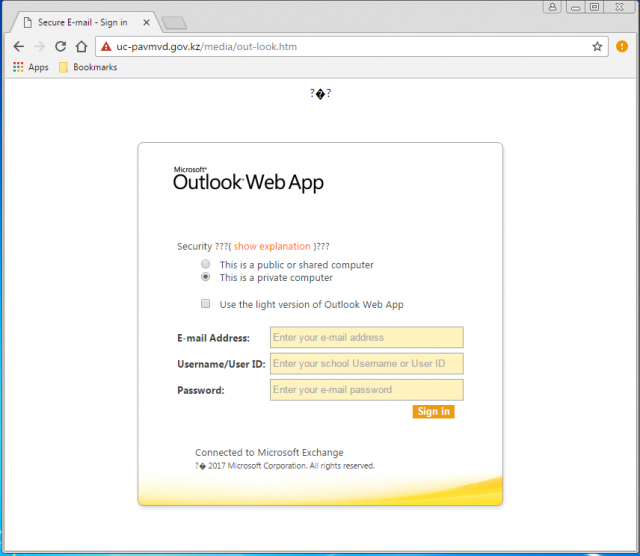The image size is (640, 556).
Task: Click the show explanation link
Action: [272, 246]
